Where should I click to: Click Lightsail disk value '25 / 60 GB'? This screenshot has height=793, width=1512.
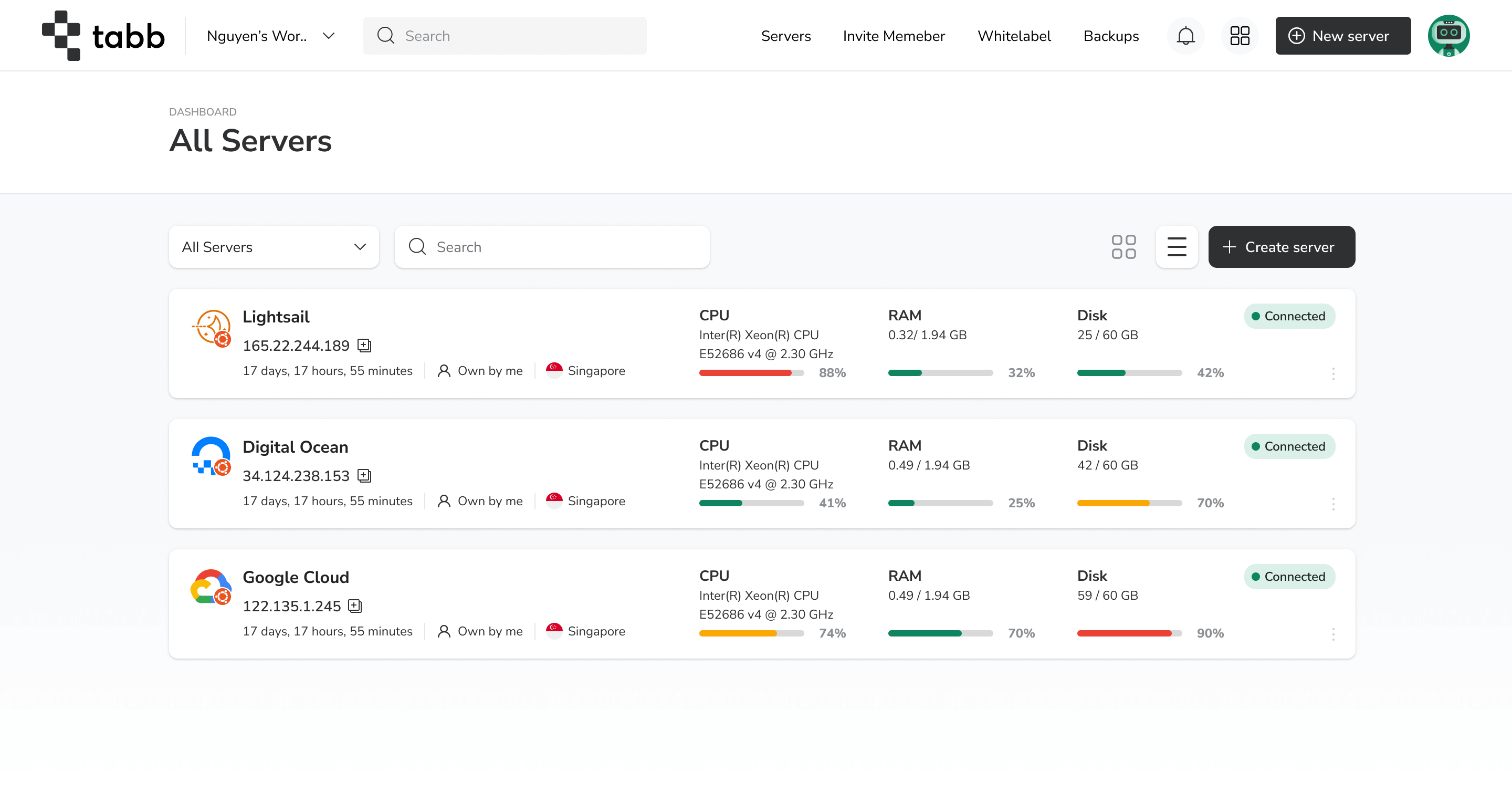point(1107,335)
